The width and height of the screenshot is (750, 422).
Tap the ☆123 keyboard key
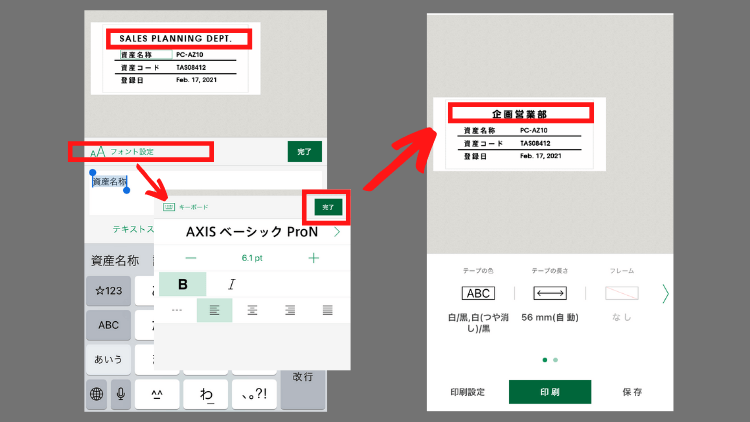click(x=109, y=291)
